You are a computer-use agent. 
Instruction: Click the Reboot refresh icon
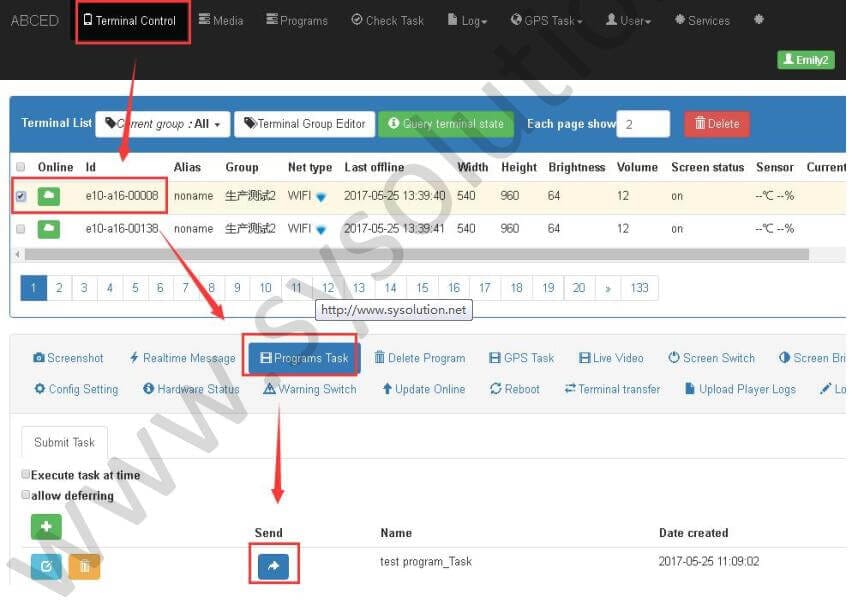click(514, 389)
